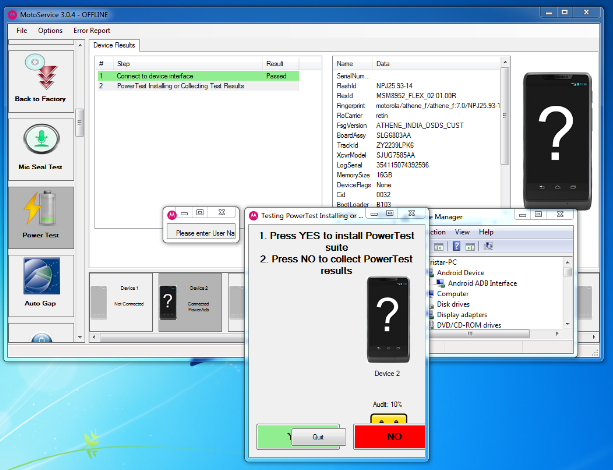Viewport: 613px width, 470px height.
Task: Click the device data list scroll up arrow
Action: (505, 62)
